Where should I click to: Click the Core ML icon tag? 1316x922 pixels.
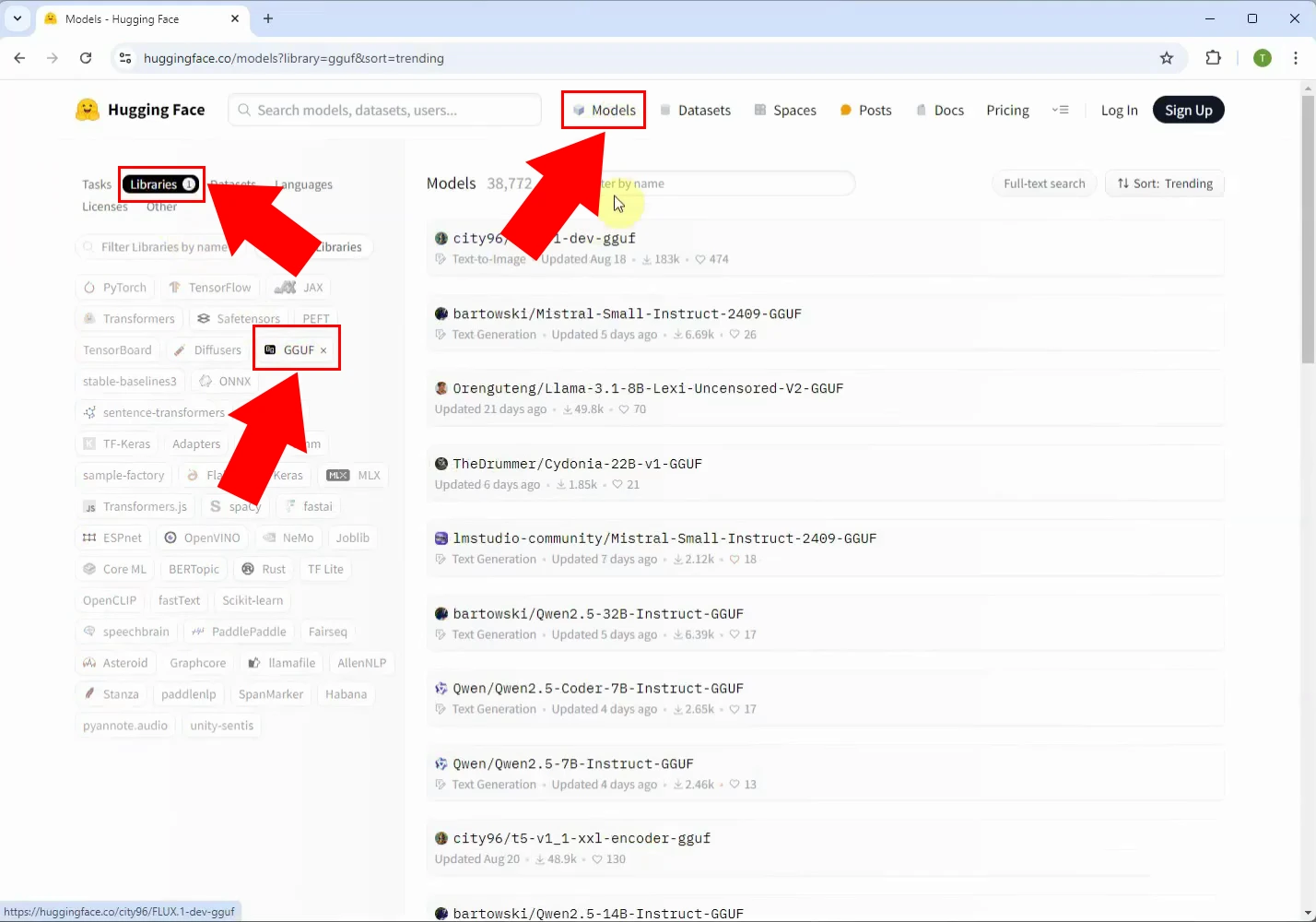(x=115, y=570)
